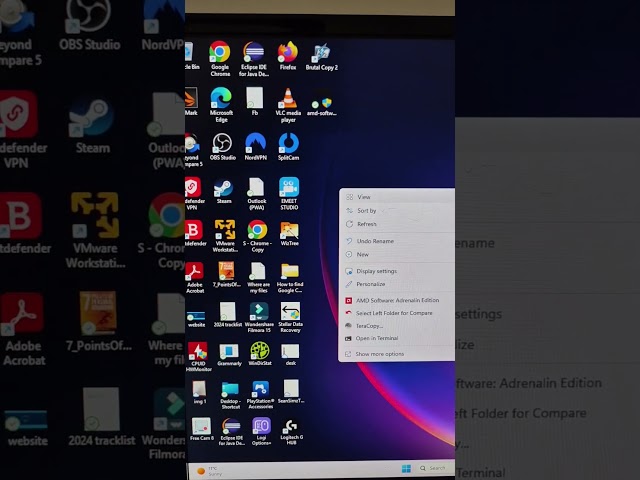Select the NordVPN desktop icon
Image resolution: width=640 pixels, height=480 pixels.
256,146
